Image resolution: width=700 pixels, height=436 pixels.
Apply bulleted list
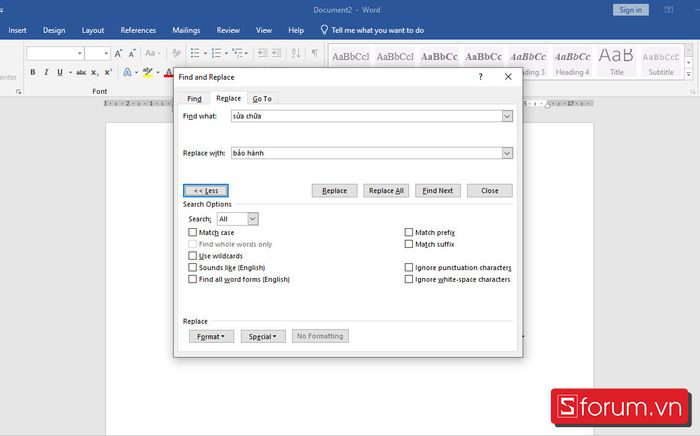[195, 54]
